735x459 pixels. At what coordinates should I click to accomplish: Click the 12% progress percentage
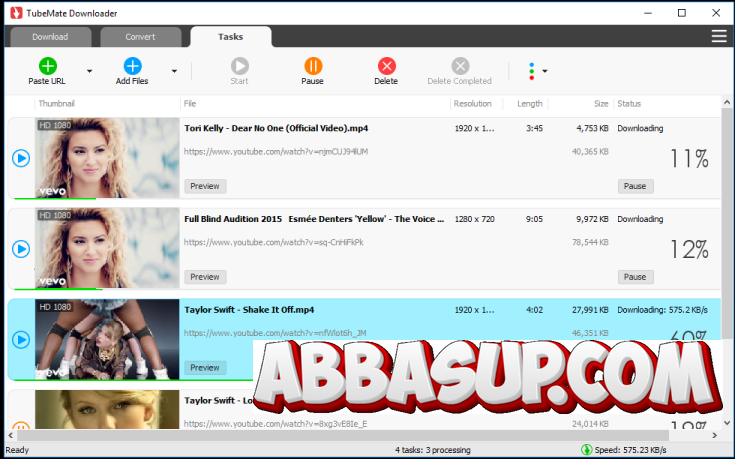[689, 249]
